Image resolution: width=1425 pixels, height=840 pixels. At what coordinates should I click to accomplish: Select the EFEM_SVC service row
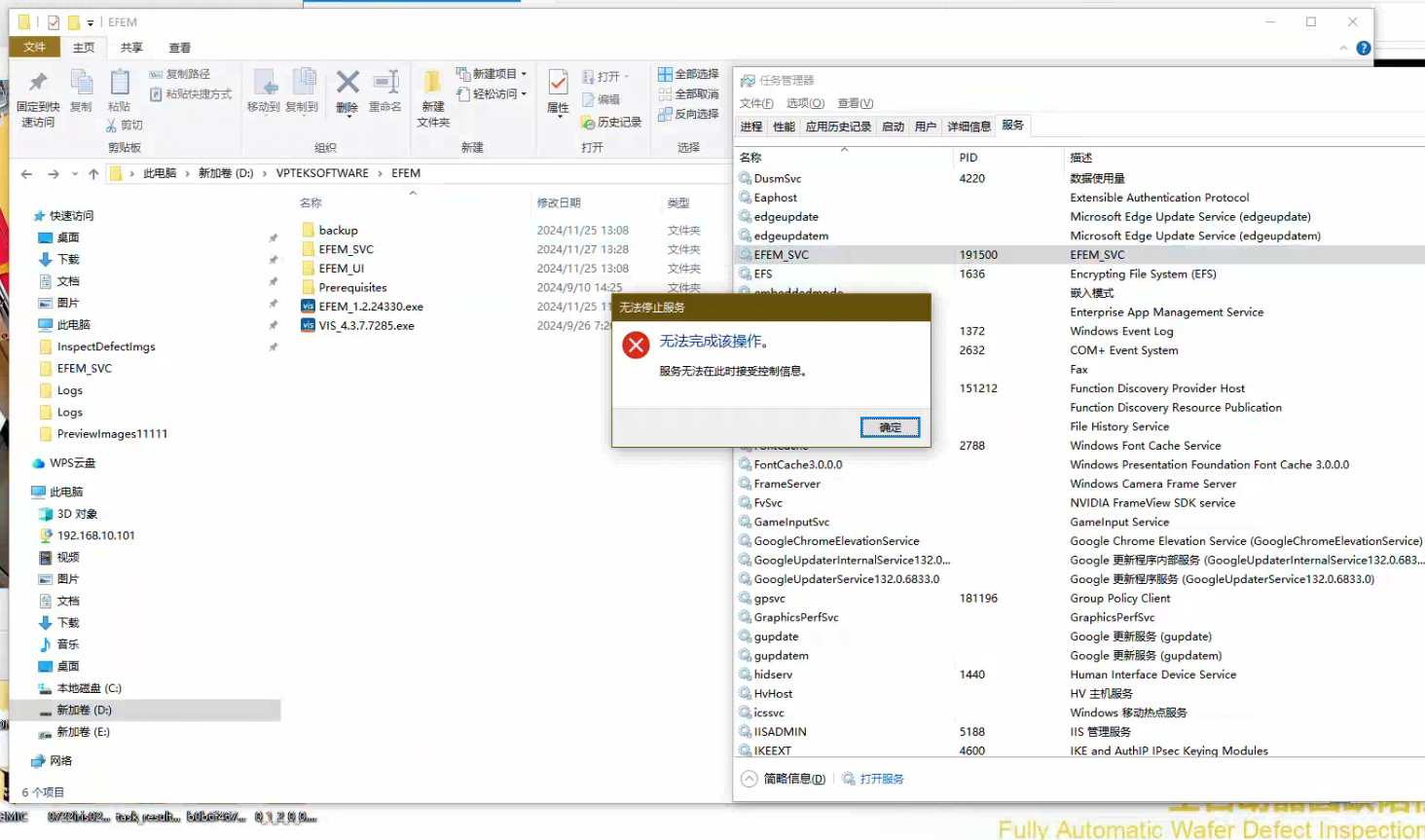pyautogui.click(x=1080, y=255)
